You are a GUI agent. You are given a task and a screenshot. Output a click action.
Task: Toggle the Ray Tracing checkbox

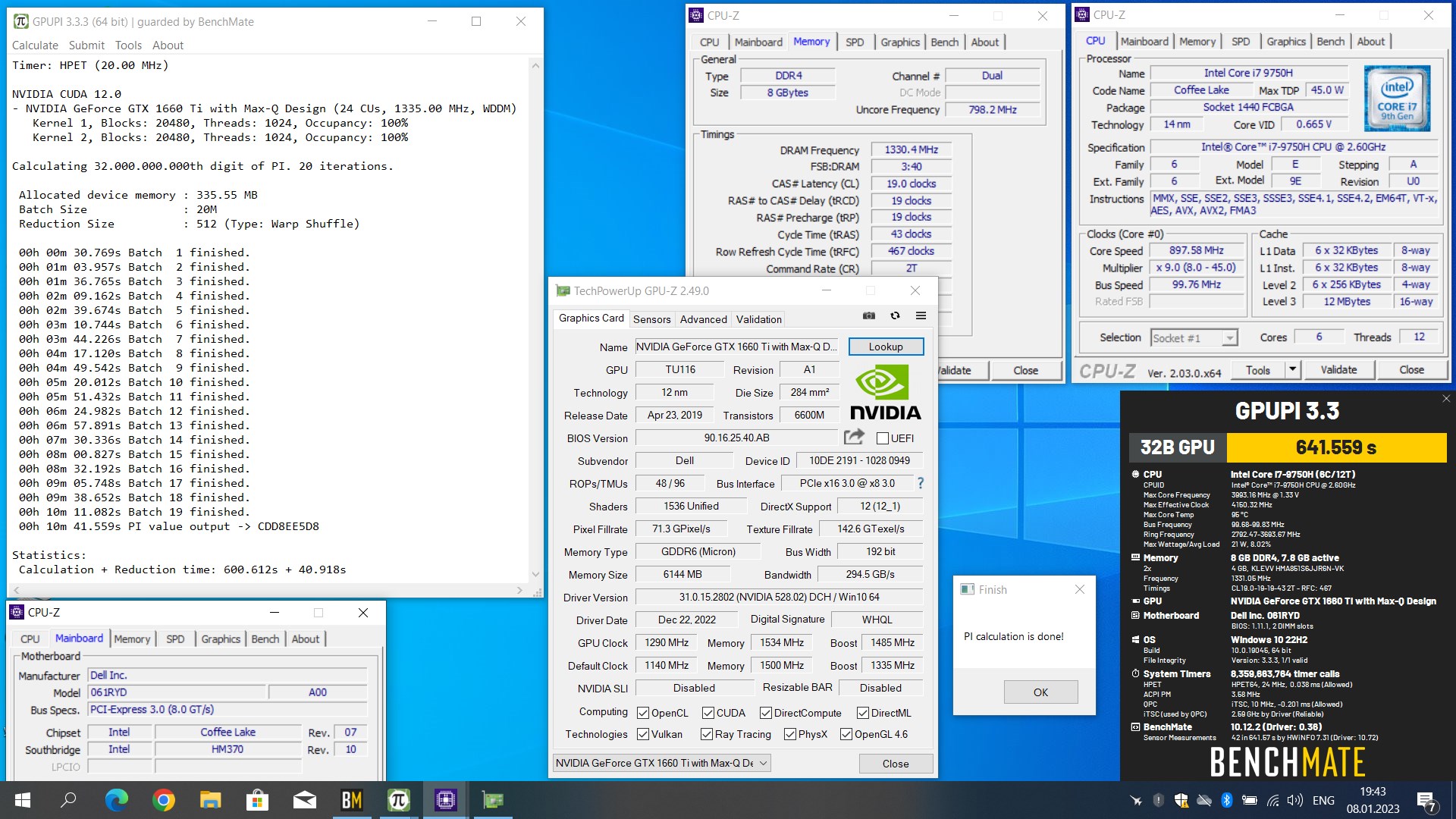point(707,734)
